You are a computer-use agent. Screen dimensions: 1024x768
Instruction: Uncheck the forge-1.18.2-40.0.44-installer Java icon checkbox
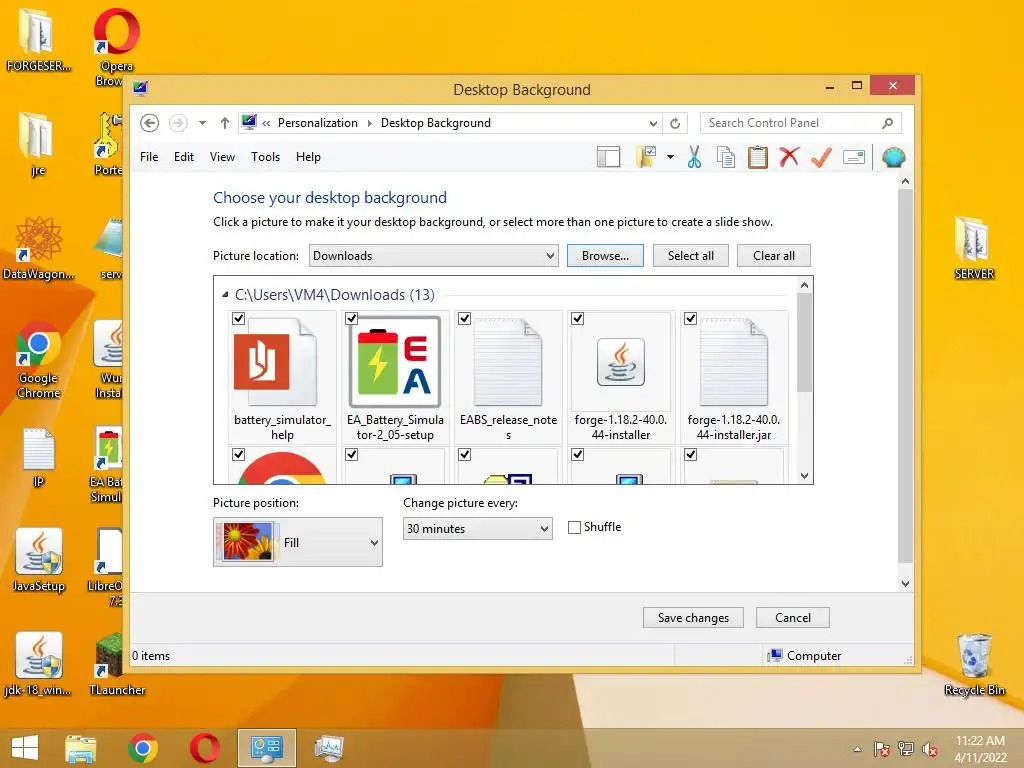click(x=577, y=319)
